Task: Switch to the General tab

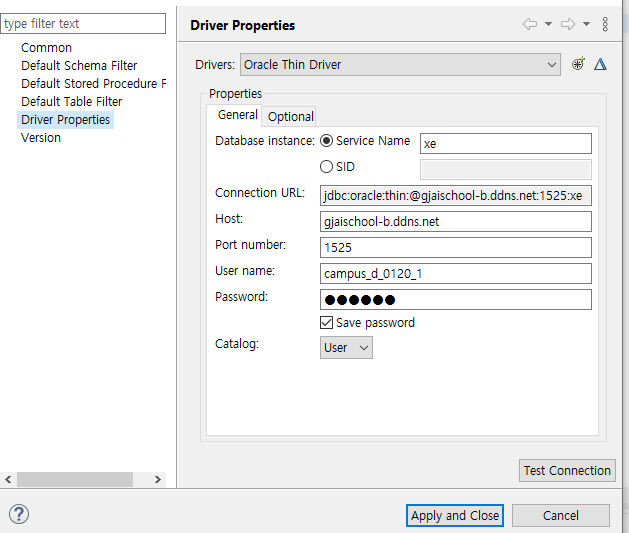Action: click(237, 115)
